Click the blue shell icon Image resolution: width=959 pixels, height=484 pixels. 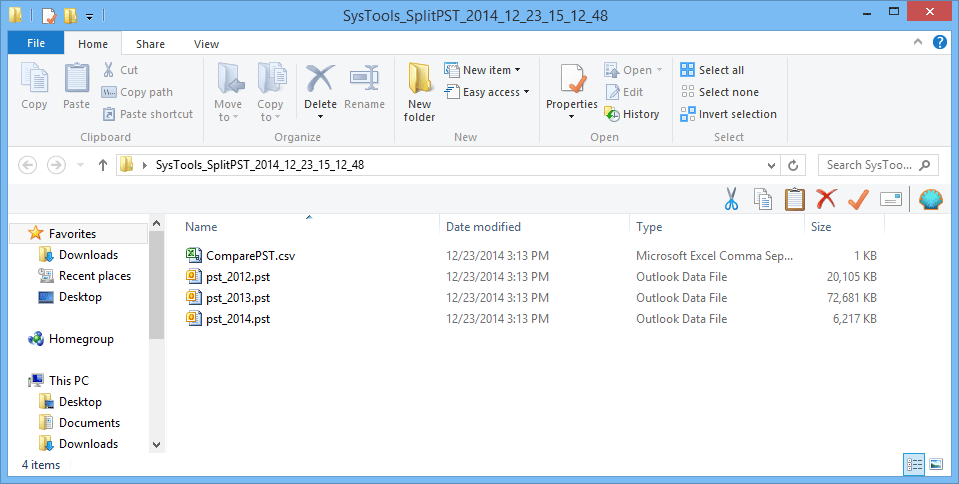coord(931,199)
